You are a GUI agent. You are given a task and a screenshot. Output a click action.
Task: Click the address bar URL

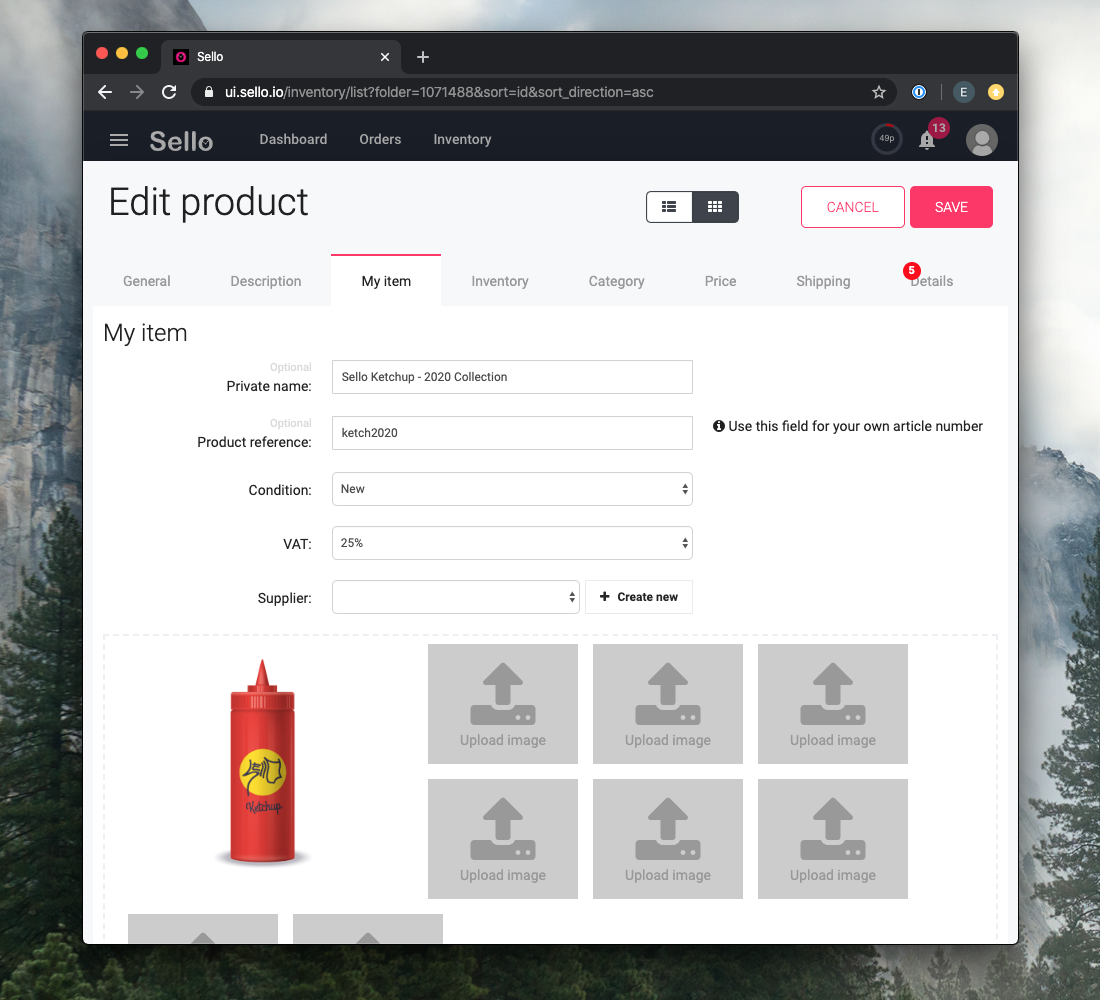pos(439,92)
